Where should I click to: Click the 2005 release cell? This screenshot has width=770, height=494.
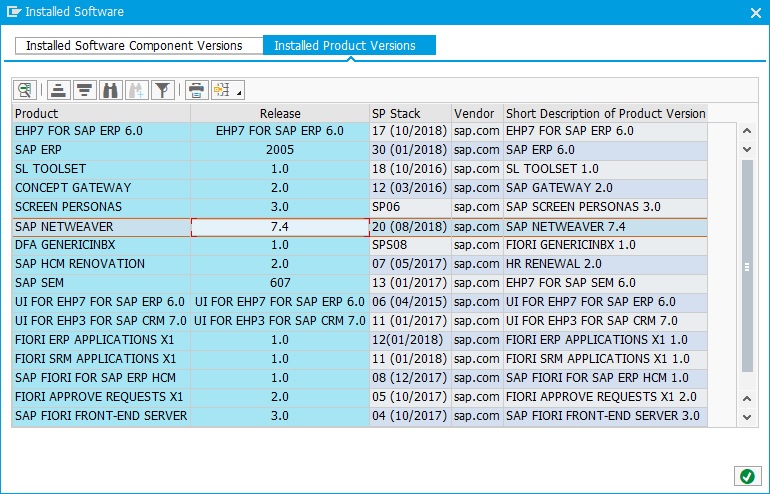pyautogui.click(x=280, y=150)
